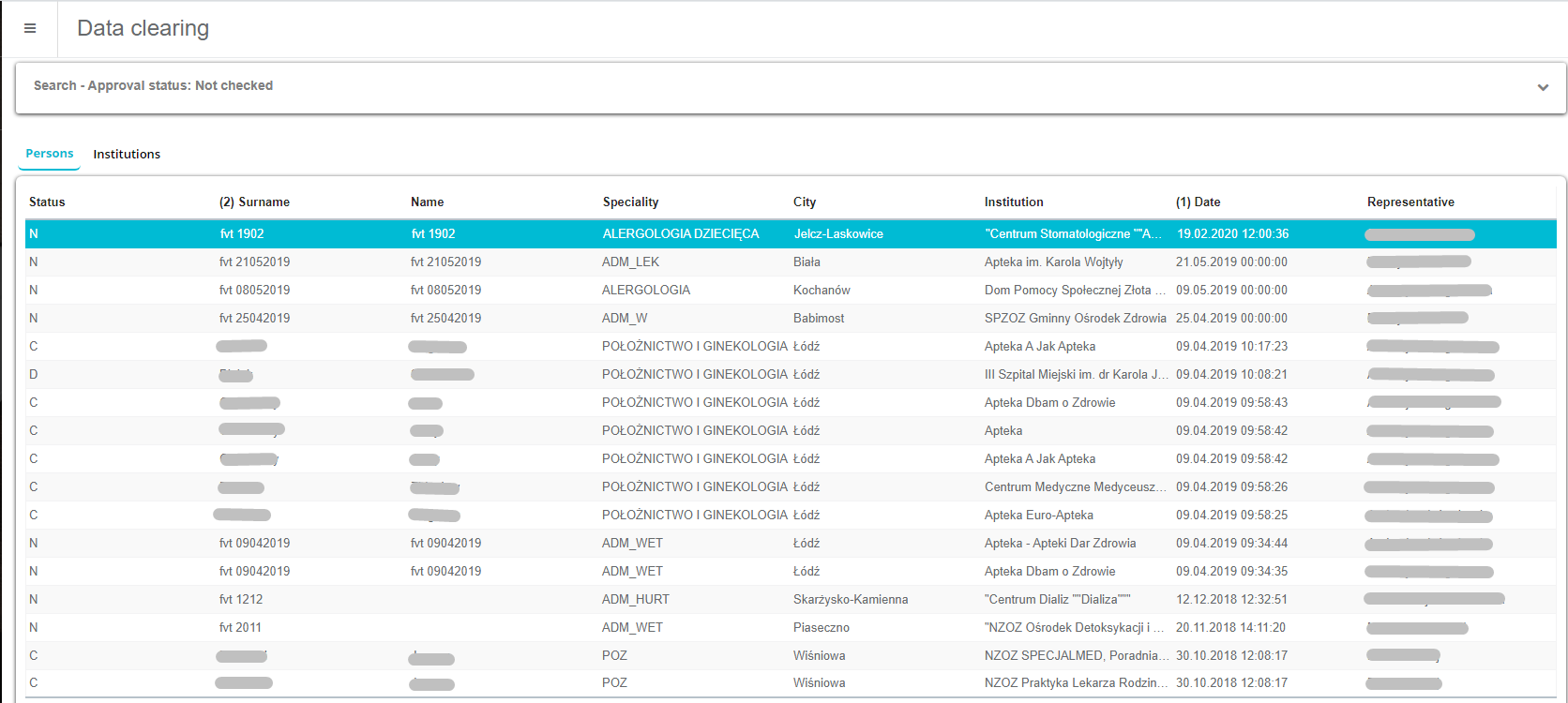Expand the search panel chevron
The width and height of the screenshot is (1568, 703).
1543,87
